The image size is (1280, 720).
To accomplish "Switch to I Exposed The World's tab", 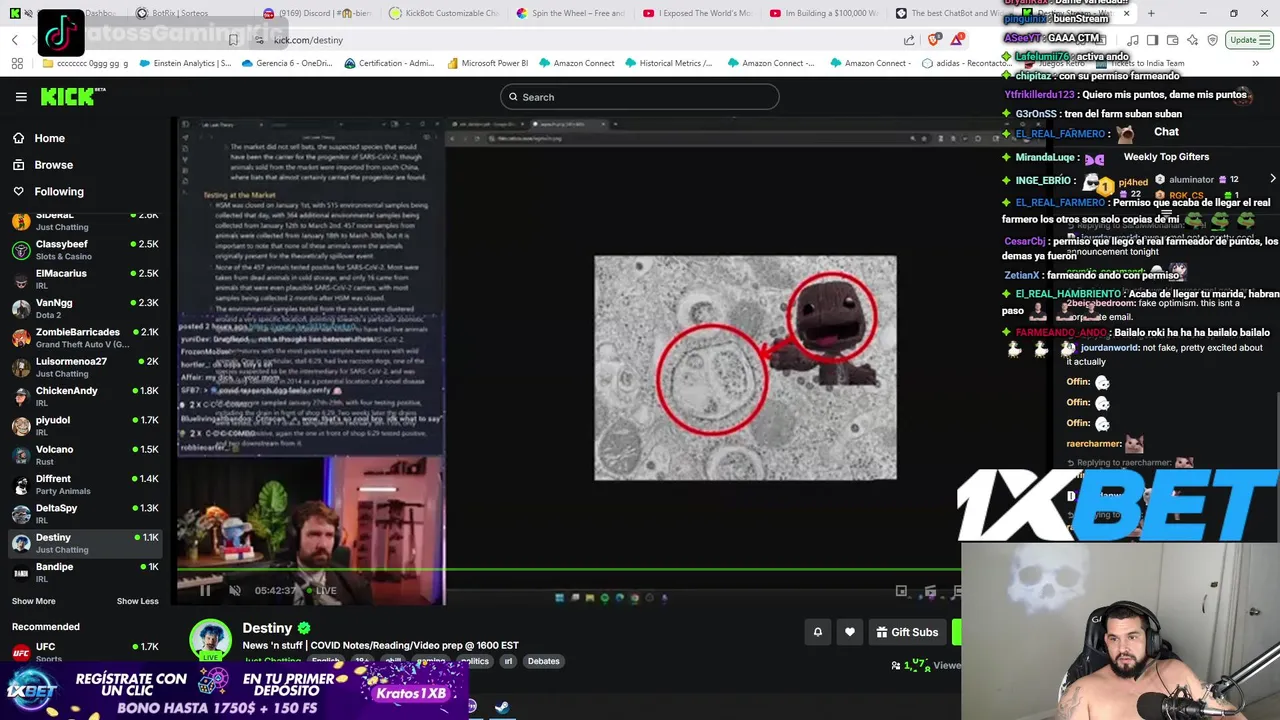I will [697, 13].
